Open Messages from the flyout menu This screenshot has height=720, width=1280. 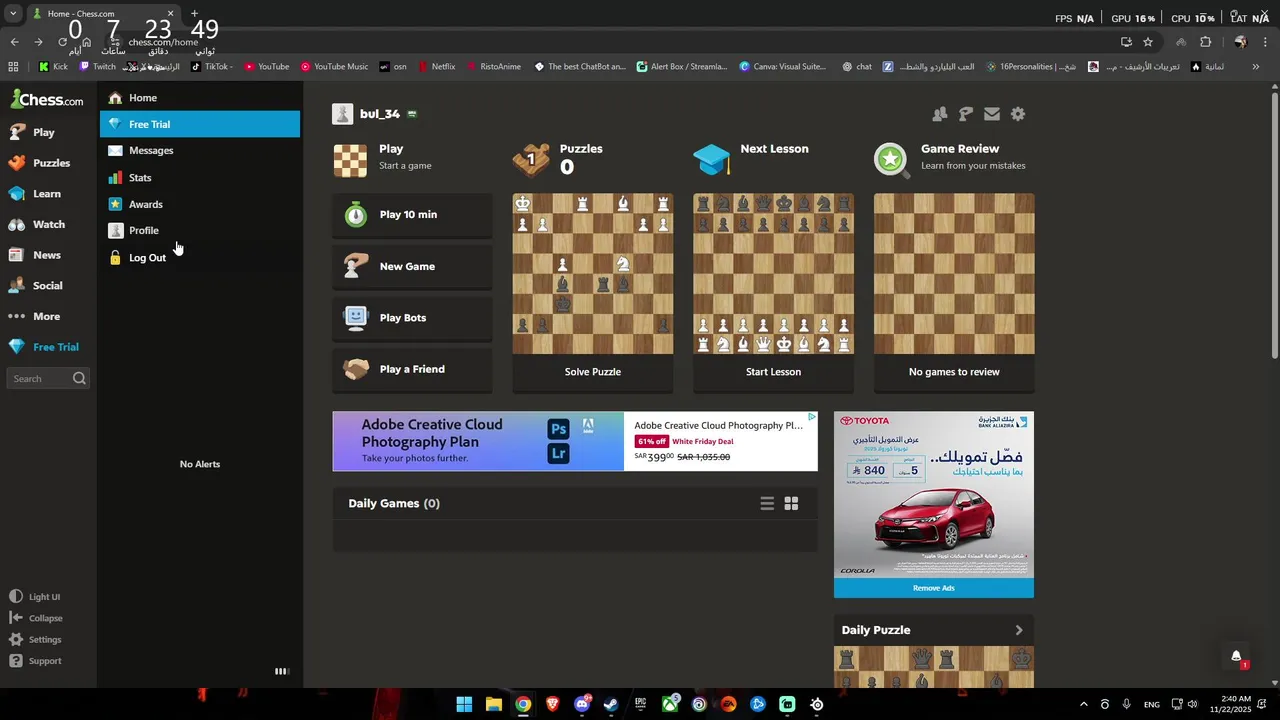point(200,151)
